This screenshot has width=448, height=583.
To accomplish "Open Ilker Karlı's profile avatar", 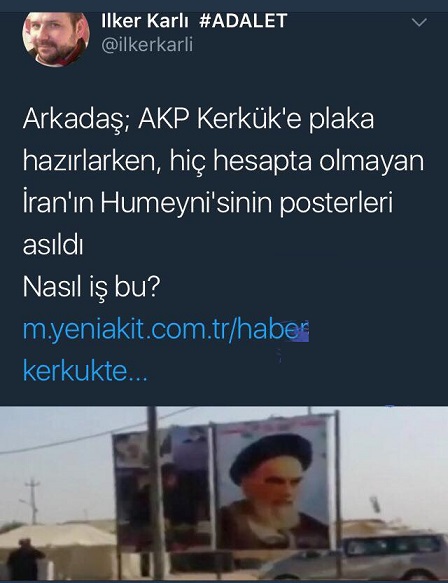I will [56, 39].
